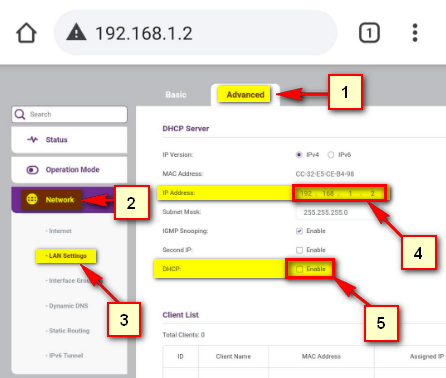This screenshot has height=378, width=446.
Task: Tap the not-secure warning triangle icon
Action: (76, 32)
